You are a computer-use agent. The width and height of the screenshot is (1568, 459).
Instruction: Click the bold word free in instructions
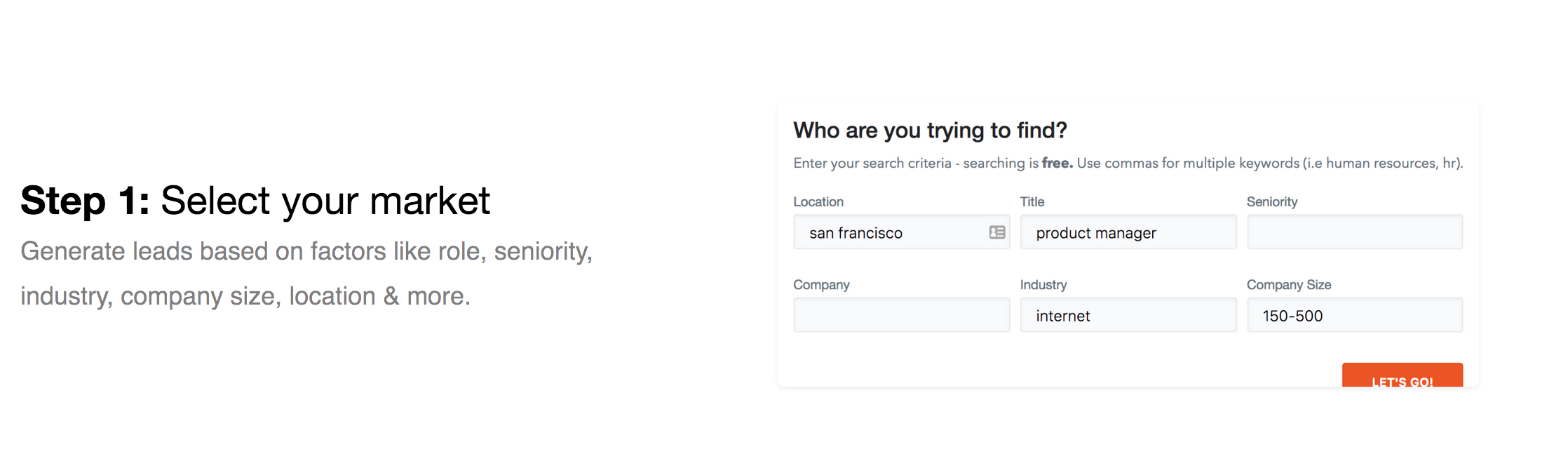tap(1057, 164)
